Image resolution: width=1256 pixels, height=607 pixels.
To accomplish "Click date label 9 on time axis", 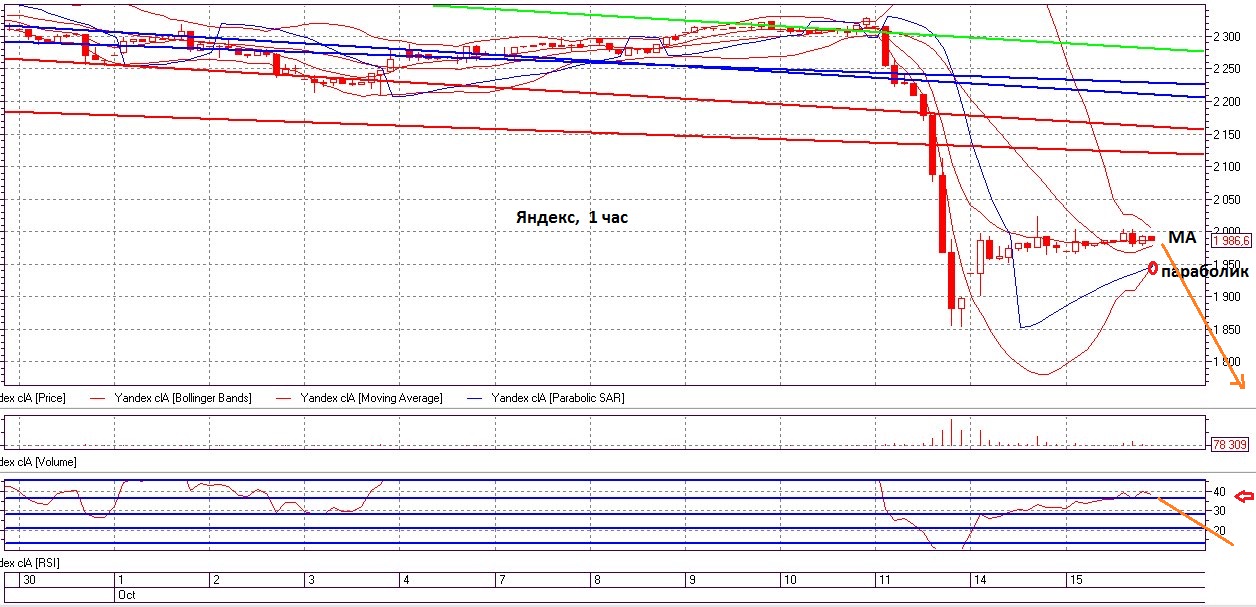I will pyautogui.click(x=691, y=580).
